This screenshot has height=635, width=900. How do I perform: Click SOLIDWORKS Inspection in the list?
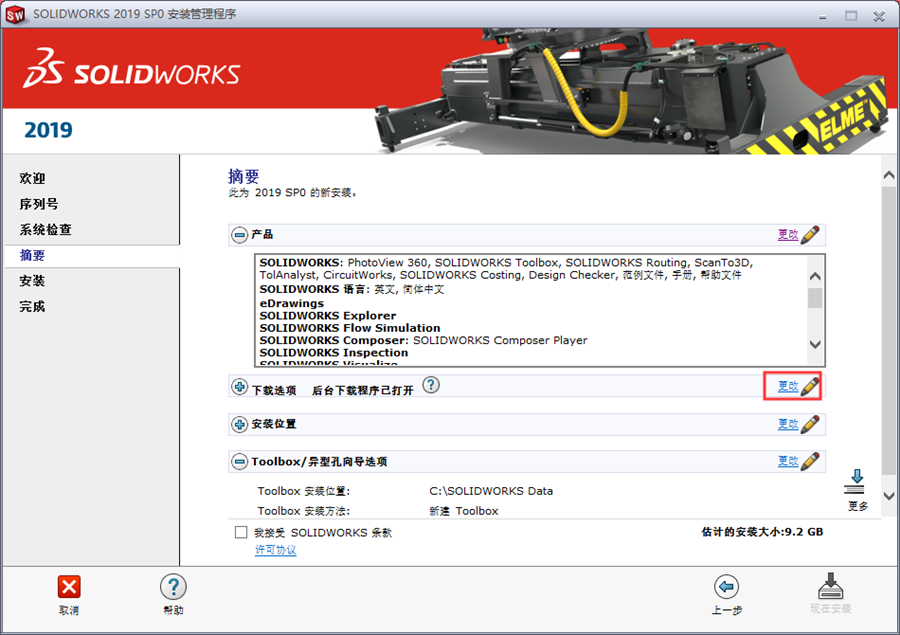click(x=333, y=353)
